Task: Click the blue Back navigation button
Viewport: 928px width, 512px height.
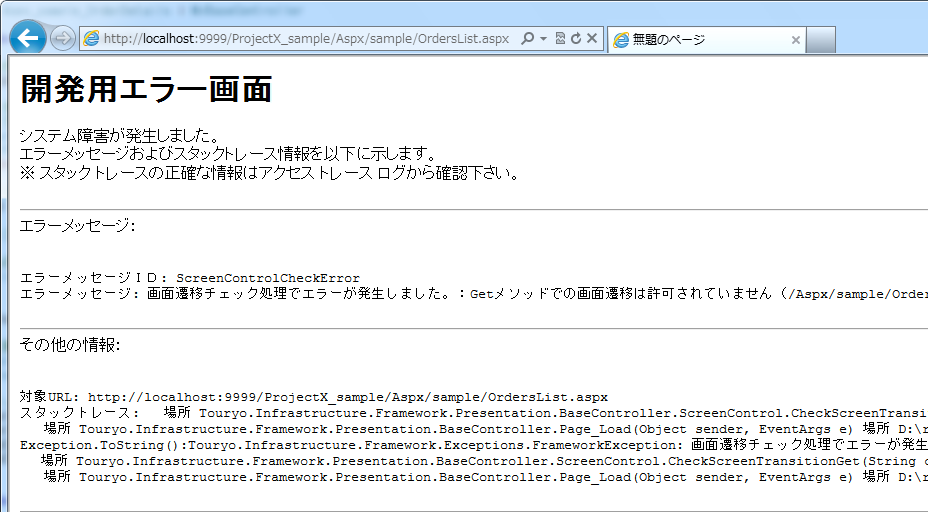Action: click(28, 38)
